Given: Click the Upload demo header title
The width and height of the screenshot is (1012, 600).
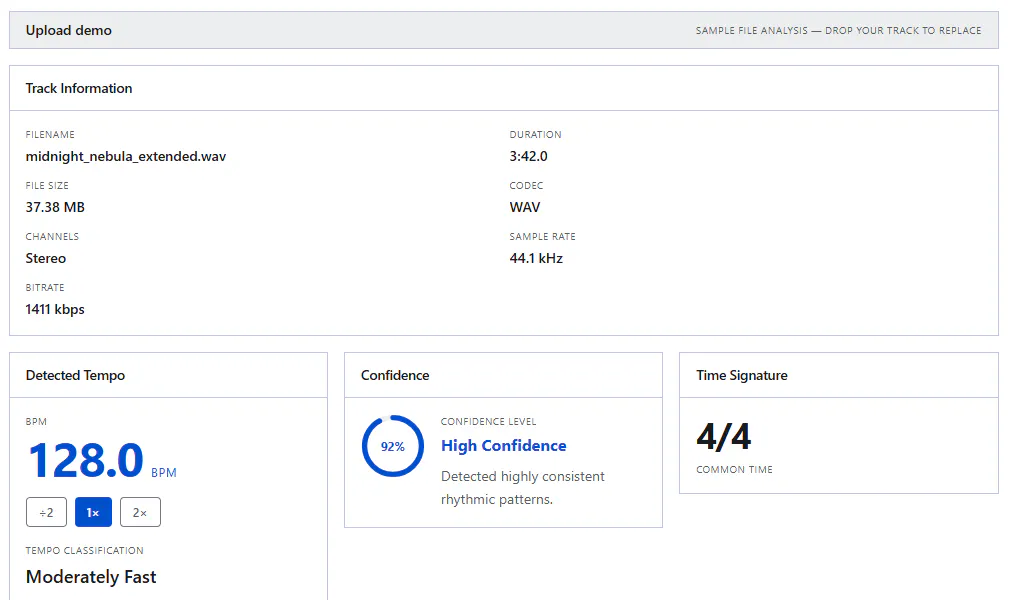Looking at the screenshot, I should [x=68, y=30].
